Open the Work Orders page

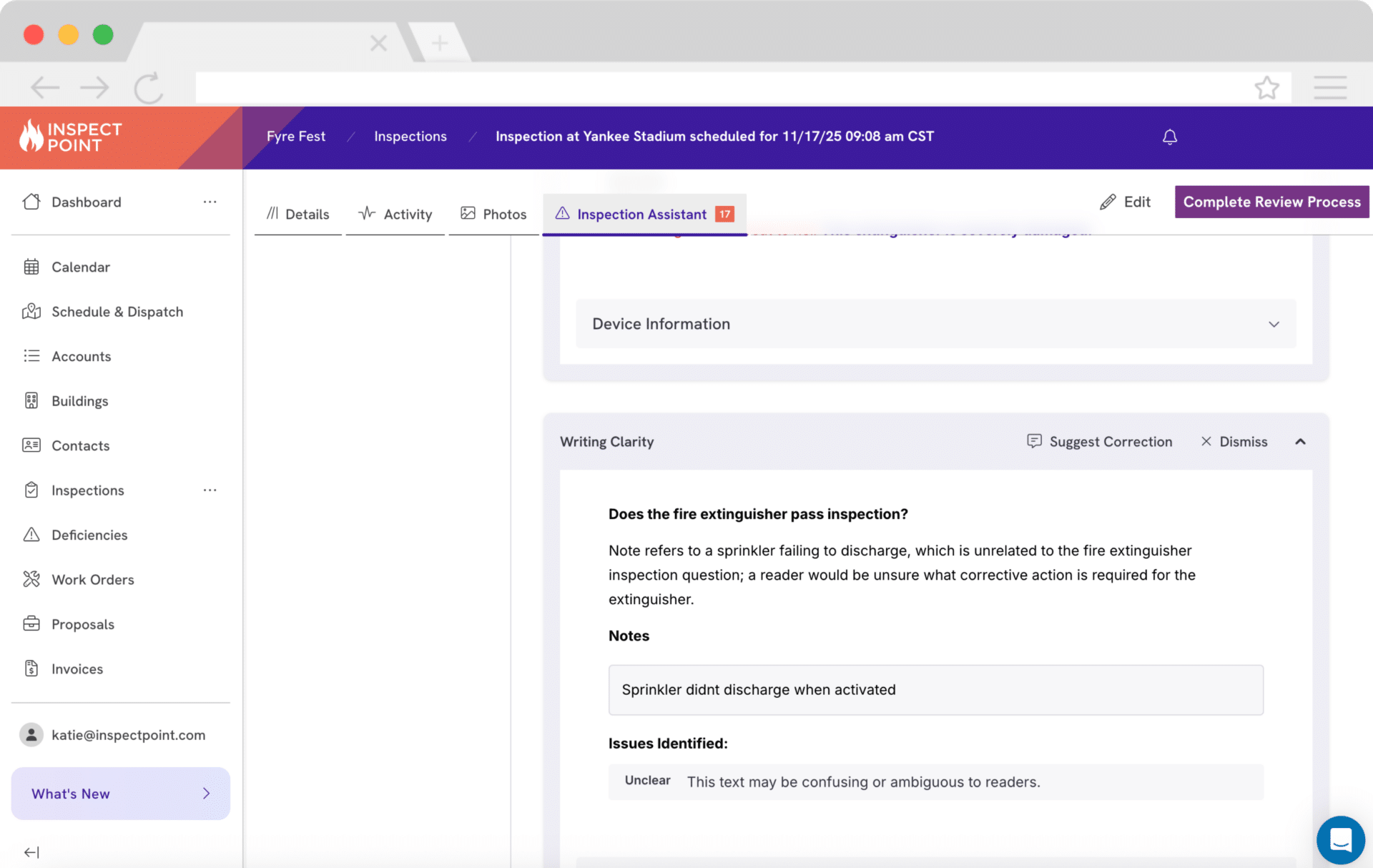pos(93,579)
